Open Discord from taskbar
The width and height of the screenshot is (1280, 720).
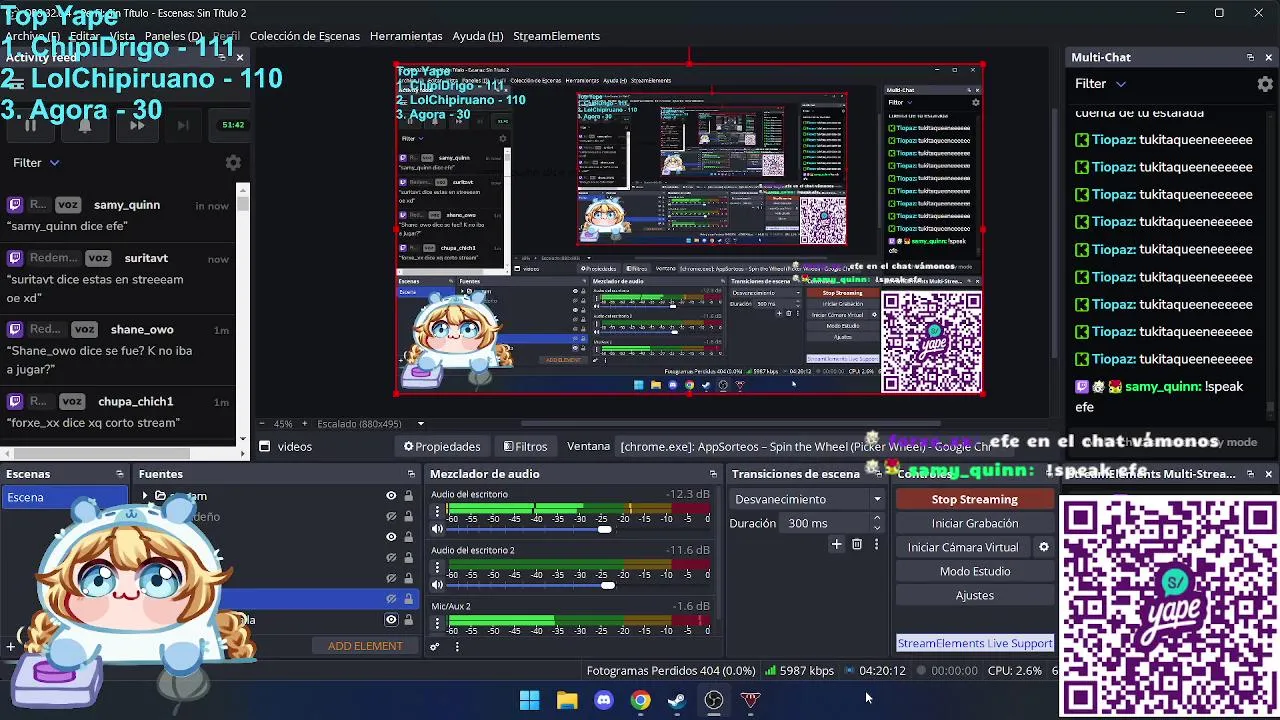604,700
